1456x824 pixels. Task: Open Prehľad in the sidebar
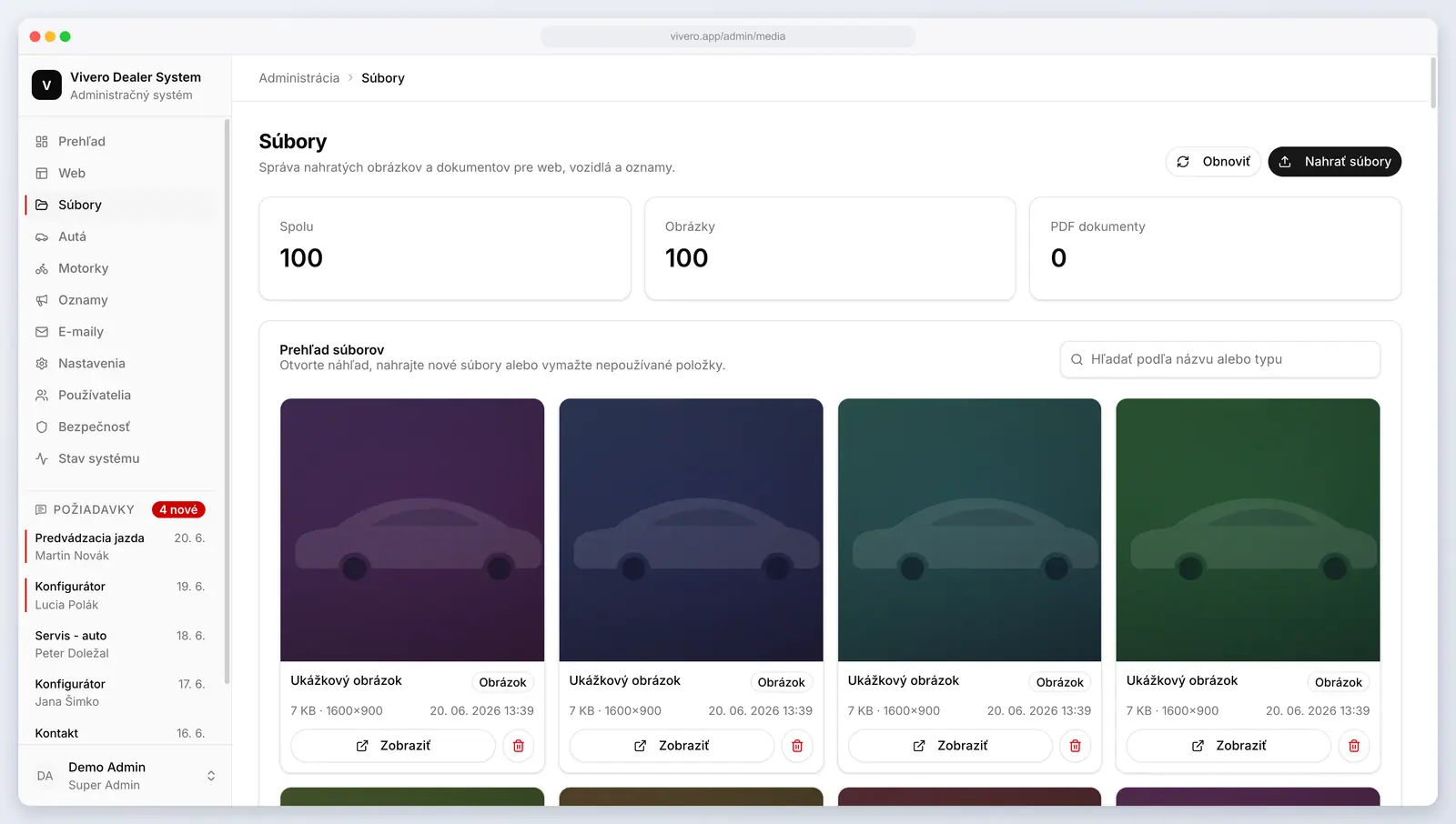click(120, 141)
